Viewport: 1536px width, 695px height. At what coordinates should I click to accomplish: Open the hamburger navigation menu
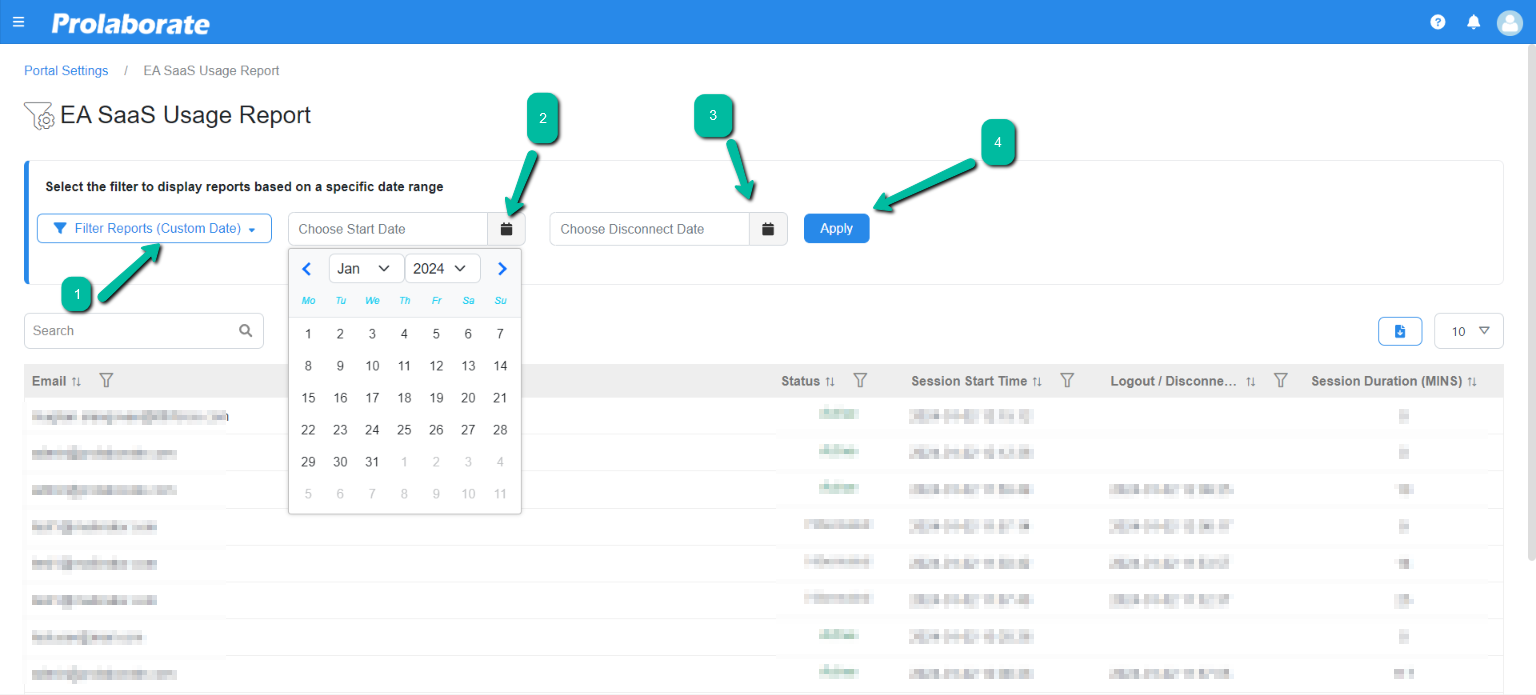click(x=18, y=22)
